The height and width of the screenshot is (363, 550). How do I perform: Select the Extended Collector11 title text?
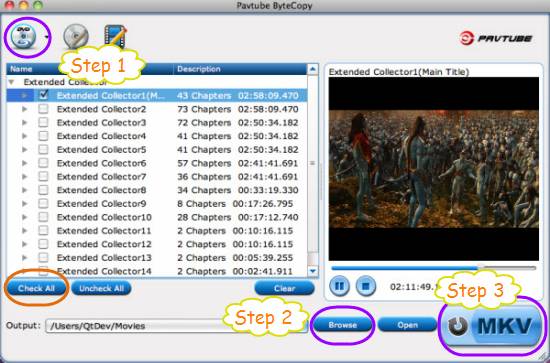[x=104, y=231]
